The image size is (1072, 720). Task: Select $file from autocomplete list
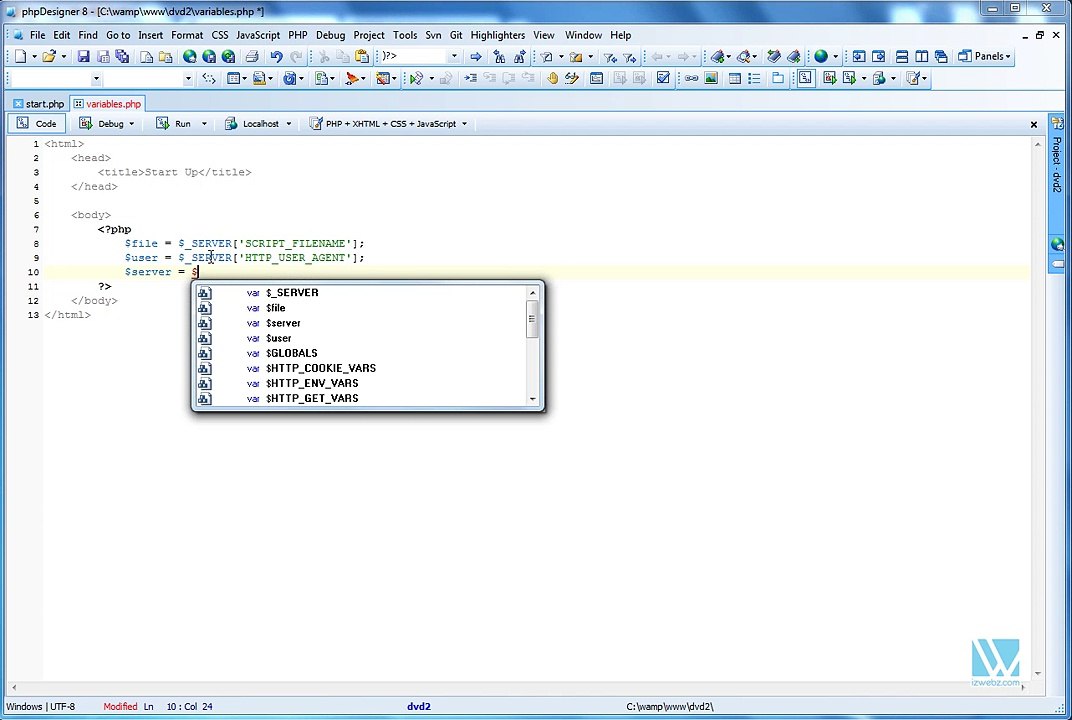[362, 308]
